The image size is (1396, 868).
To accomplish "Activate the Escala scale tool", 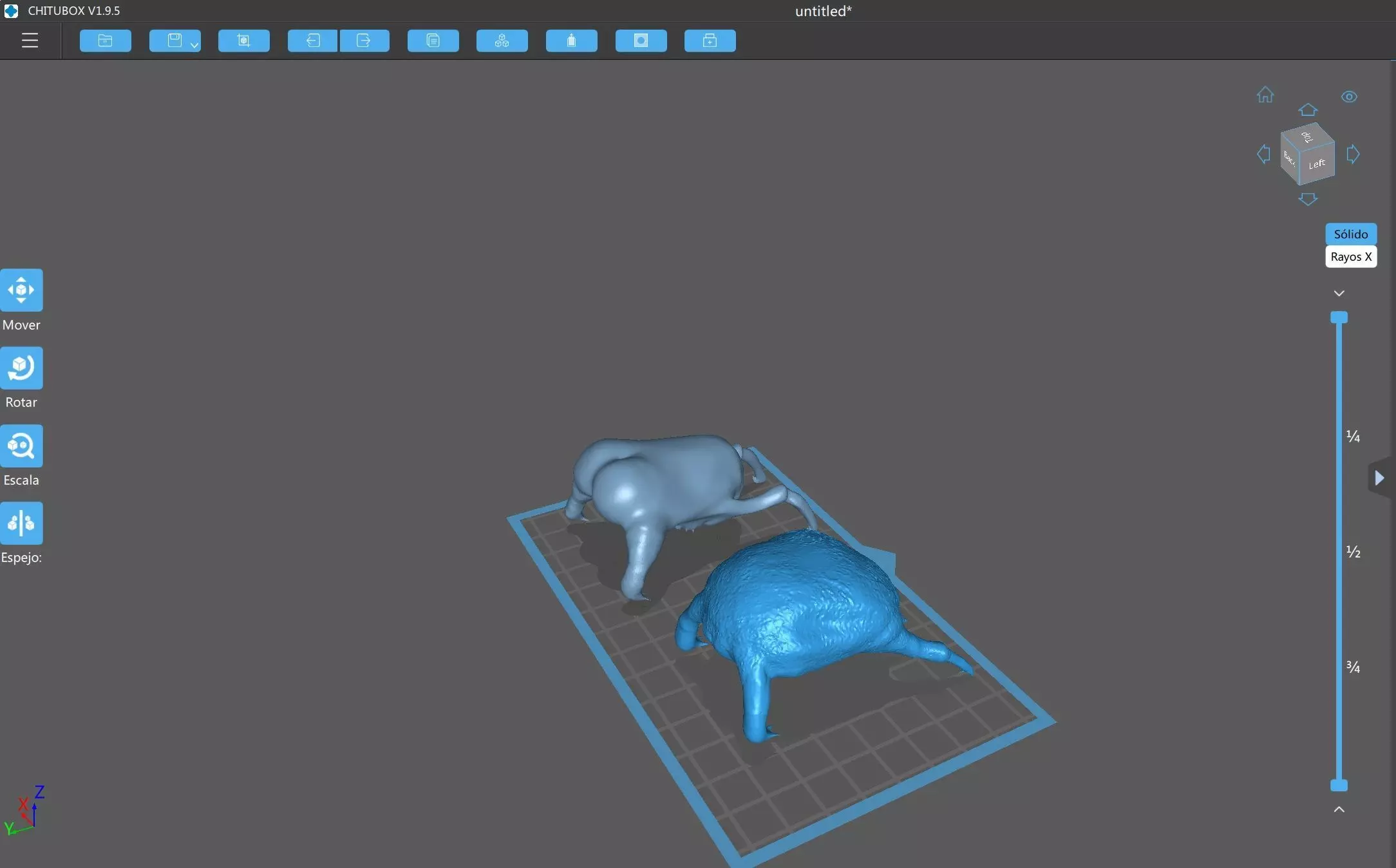I will [x=21, y=446].
